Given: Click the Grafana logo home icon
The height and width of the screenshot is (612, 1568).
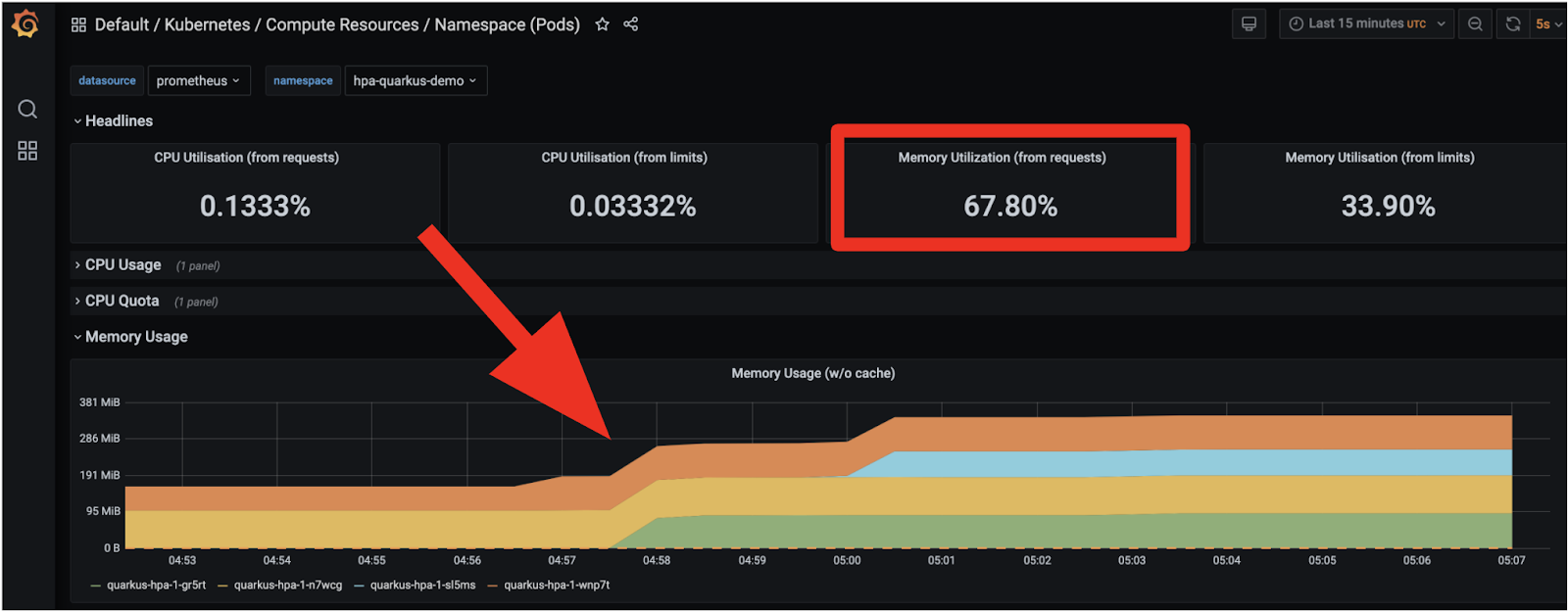Looking at the screenshot, I should point(26,24).
